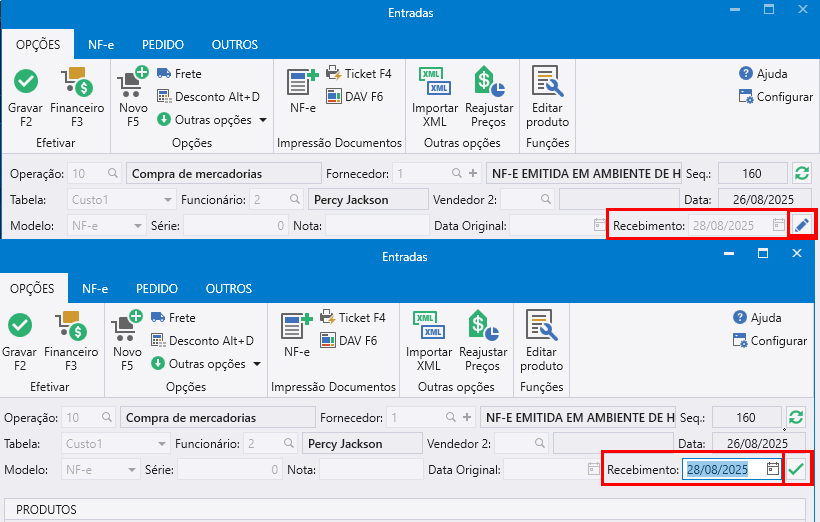Click refresh icon beside Seq. 160 in upper window
The height and width of the screenshot is (522, 820).
tap(802, 173)
